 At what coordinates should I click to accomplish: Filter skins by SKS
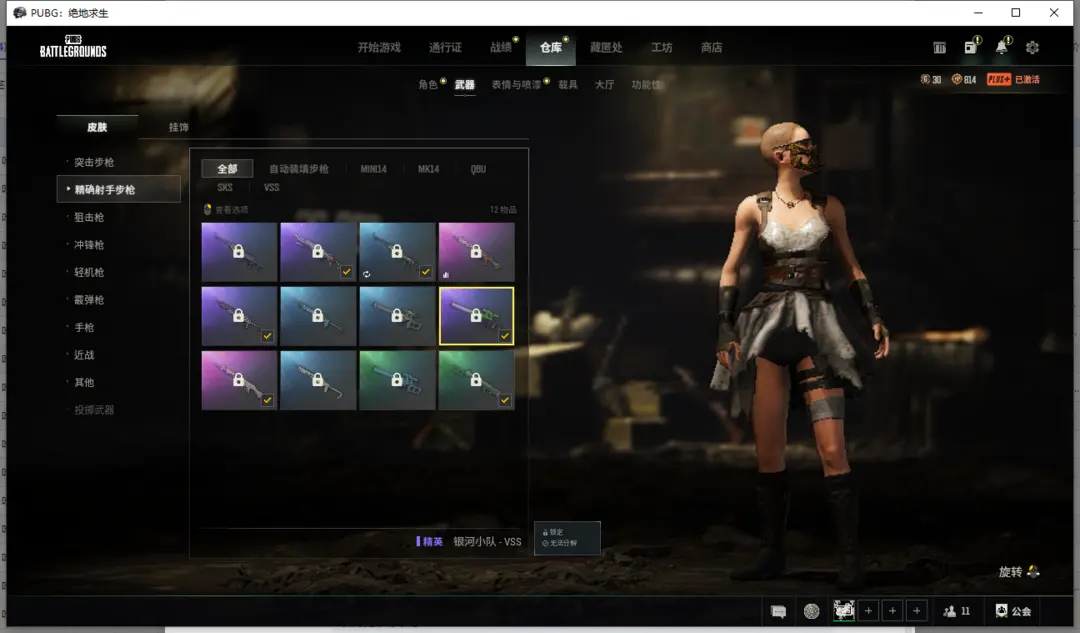point(225,187)
